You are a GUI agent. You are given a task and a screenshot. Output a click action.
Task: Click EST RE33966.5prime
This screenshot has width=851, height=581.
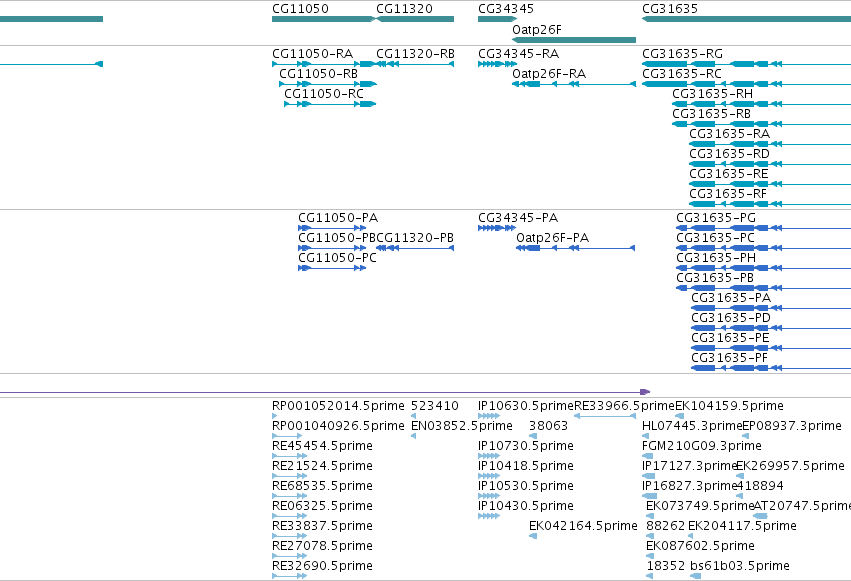(625, 406)
